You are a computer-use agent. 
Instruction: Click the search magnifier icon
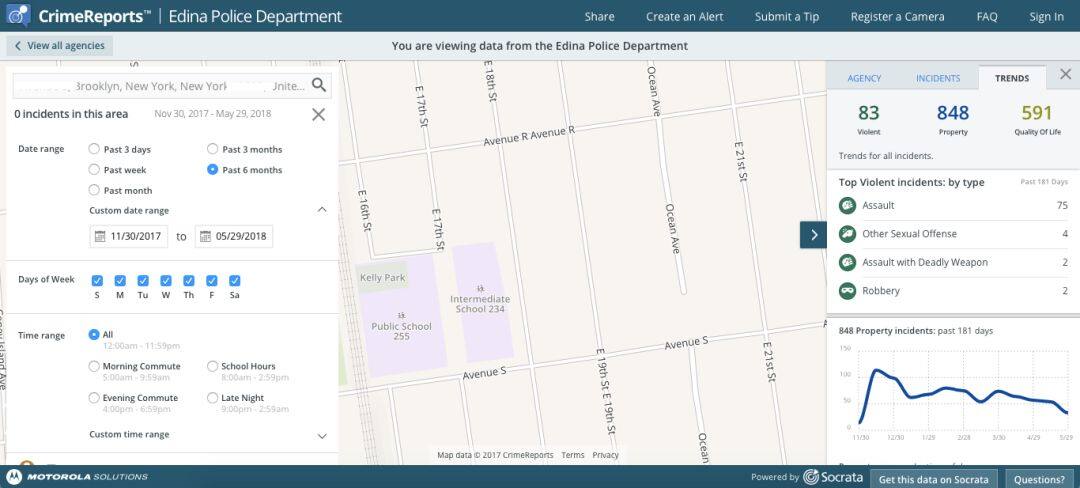click(319, 85)
